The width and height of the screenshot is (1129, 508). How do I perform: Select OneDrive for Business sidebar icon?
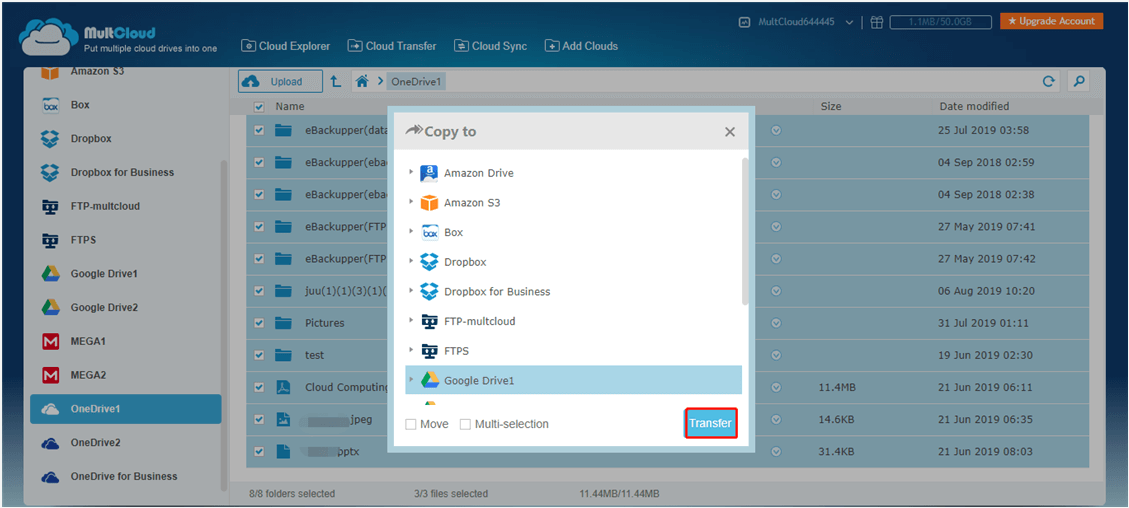pyautogui.click(x=50, y=477)
